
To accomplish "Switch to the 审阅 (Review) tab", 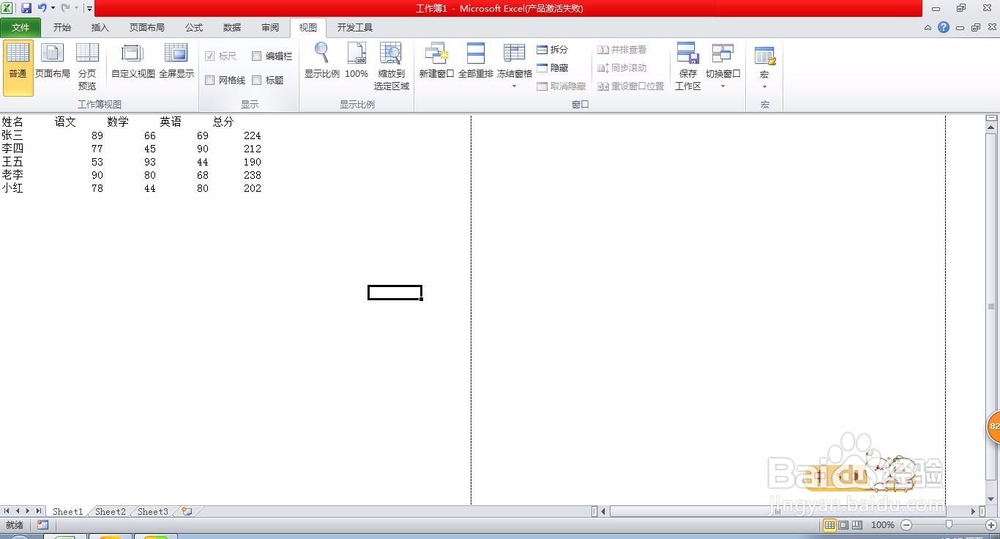I will pyautogui.click(x=270, y=27).
